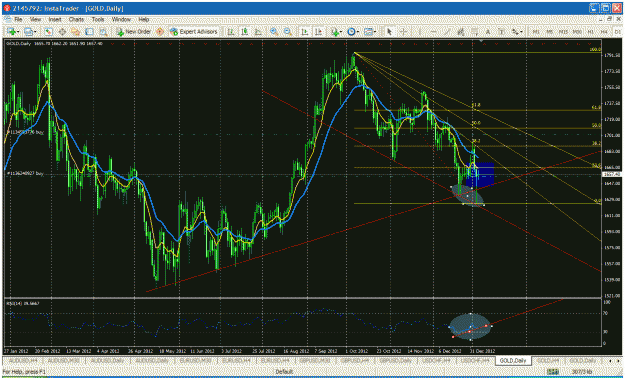Screen dimensions: 625x378
Task: Toggle the H4 timeframe button
Action: tap(604, 32)
